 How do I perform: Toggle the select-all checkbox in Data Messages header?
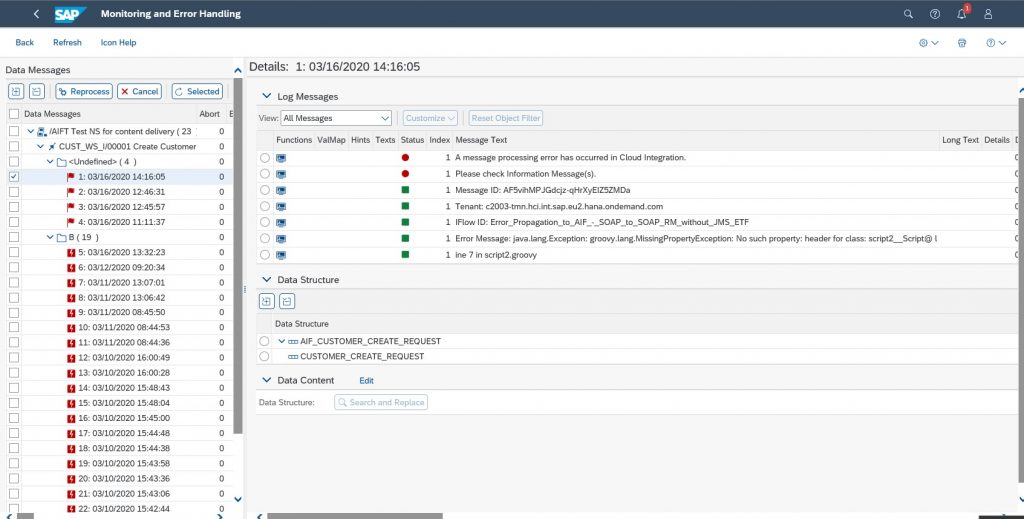point(14,114)
